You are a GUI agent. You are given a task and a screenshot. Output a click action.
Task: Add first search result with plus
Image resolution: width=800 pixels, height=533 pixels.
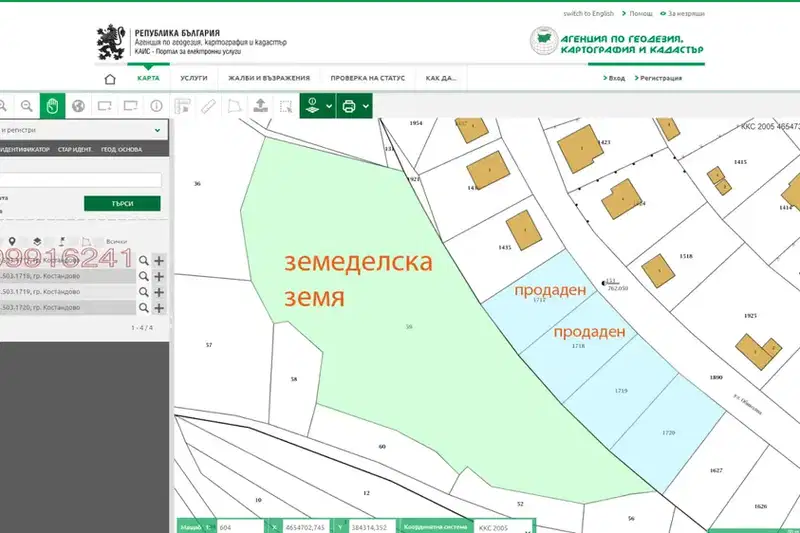point(159,261)
